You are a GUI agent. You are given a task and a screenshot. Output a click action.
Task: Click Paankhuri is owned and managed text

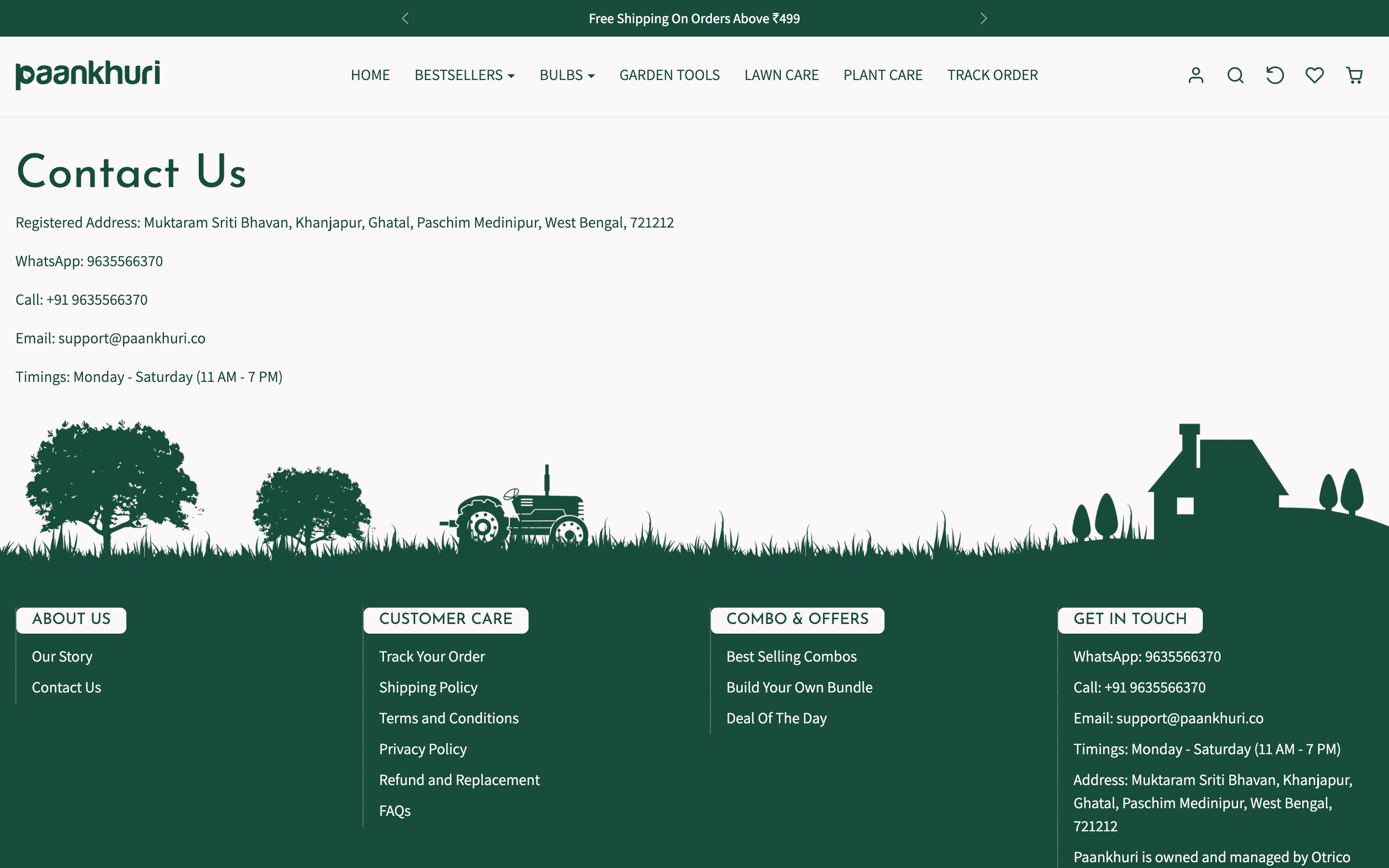tap(1212, 857)
